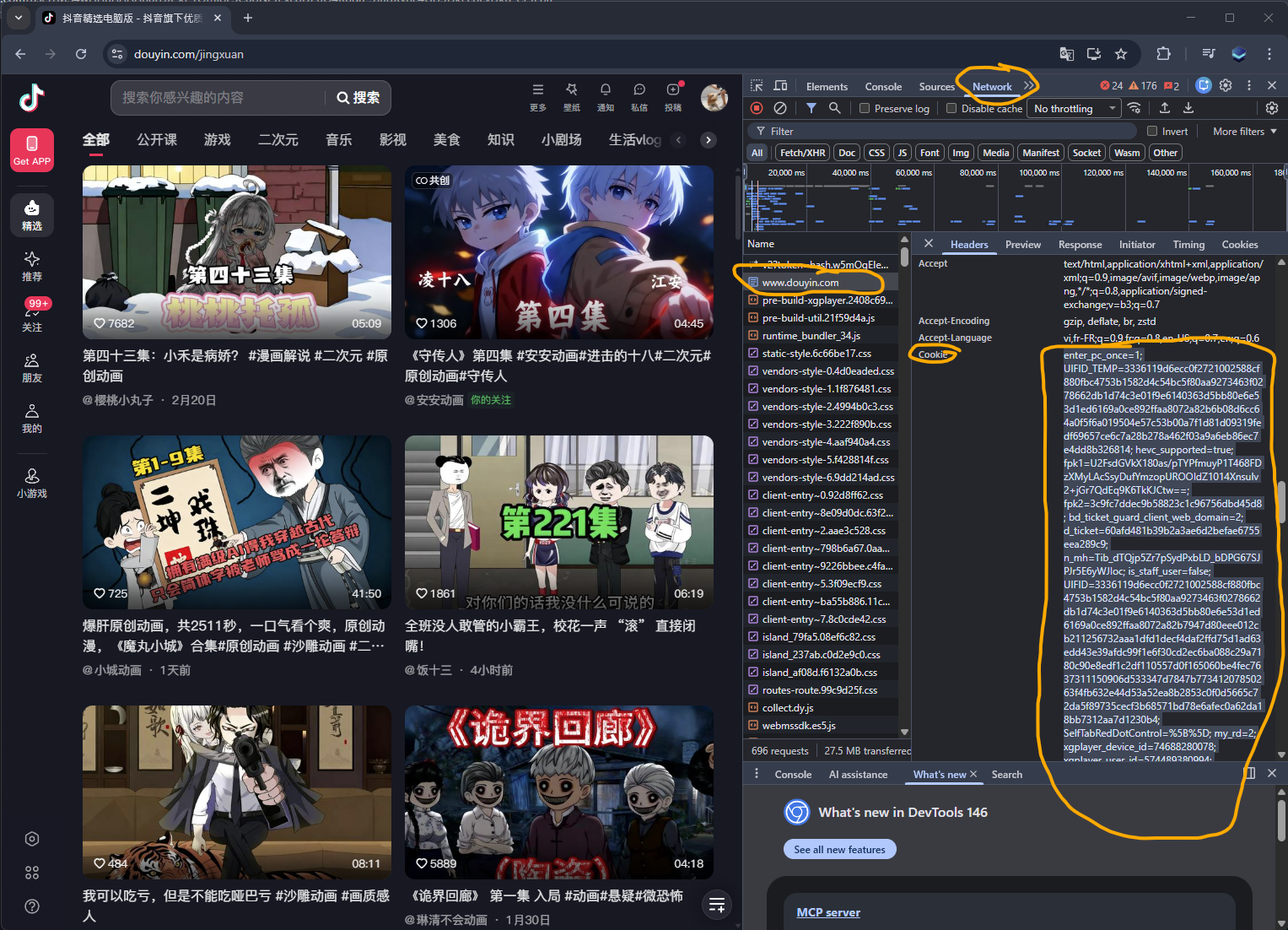
Task: Clear the network log
Action: coord(780,108)
